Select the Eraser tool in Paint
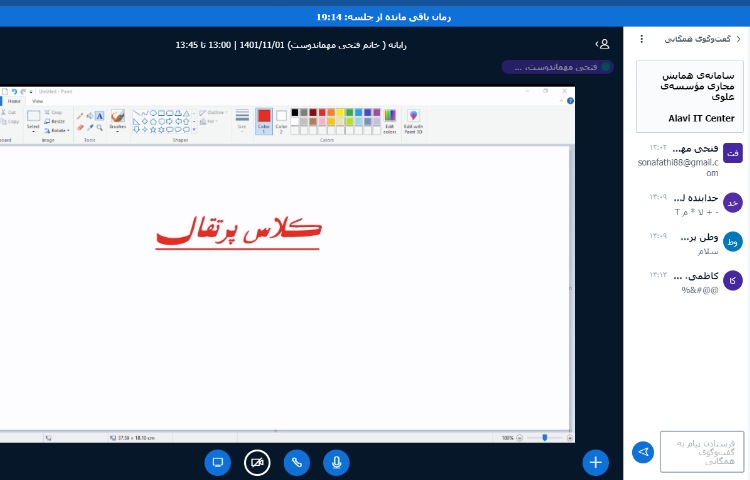750x480 pixels. [80, 127]
